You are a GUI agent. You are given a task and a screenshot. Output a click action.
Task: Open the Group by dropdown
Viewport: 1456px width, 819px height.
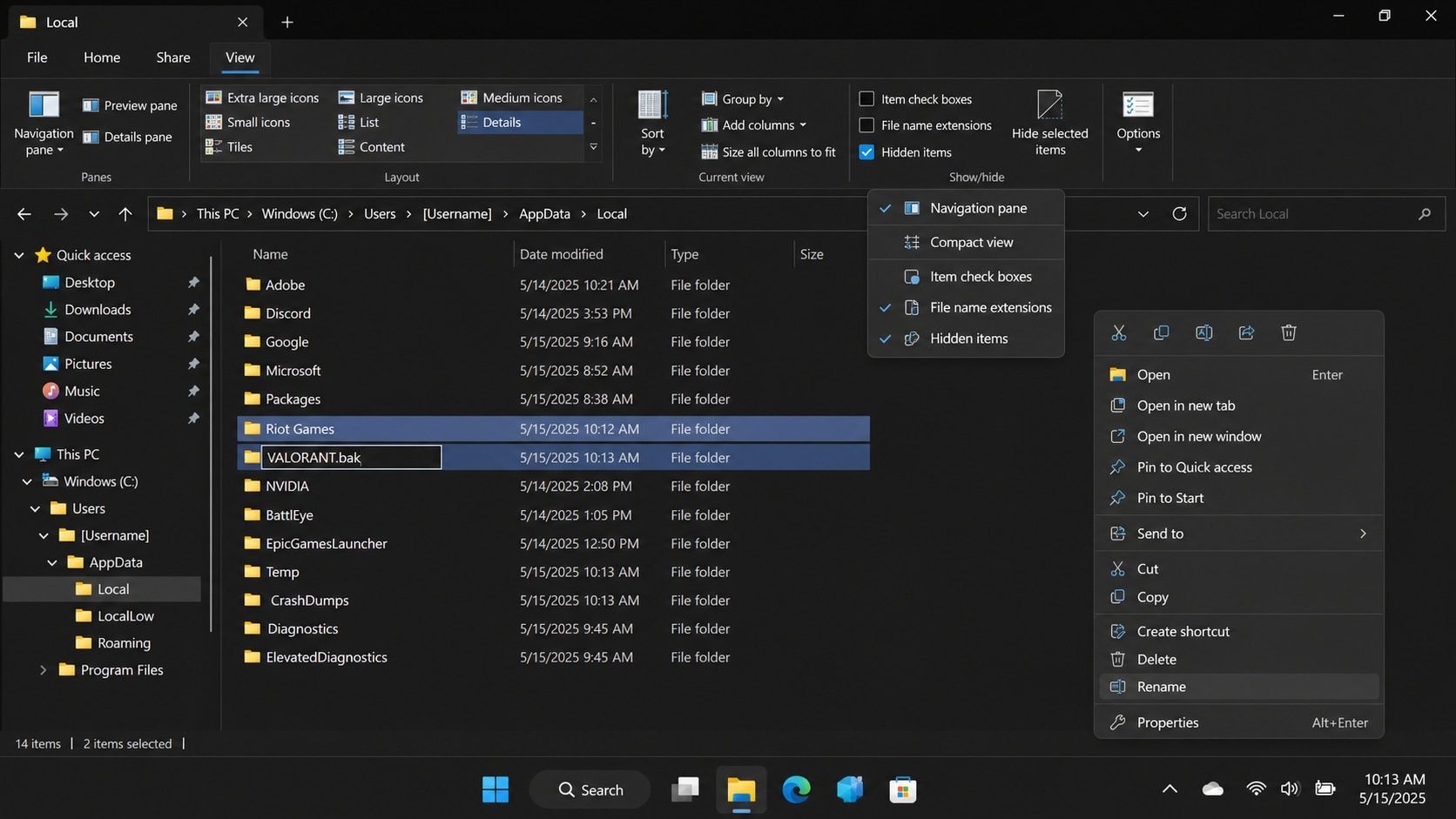pyautogui.click(x=743, y=99)
